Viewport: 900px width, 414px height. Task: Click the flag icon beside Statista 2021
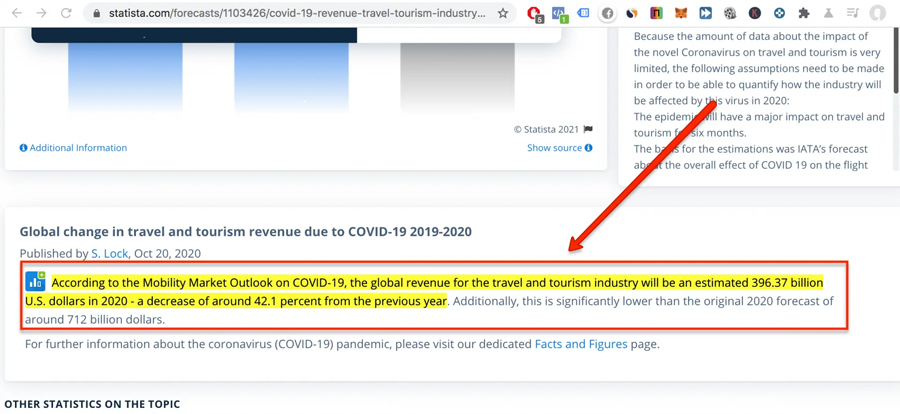coord(588,129)
